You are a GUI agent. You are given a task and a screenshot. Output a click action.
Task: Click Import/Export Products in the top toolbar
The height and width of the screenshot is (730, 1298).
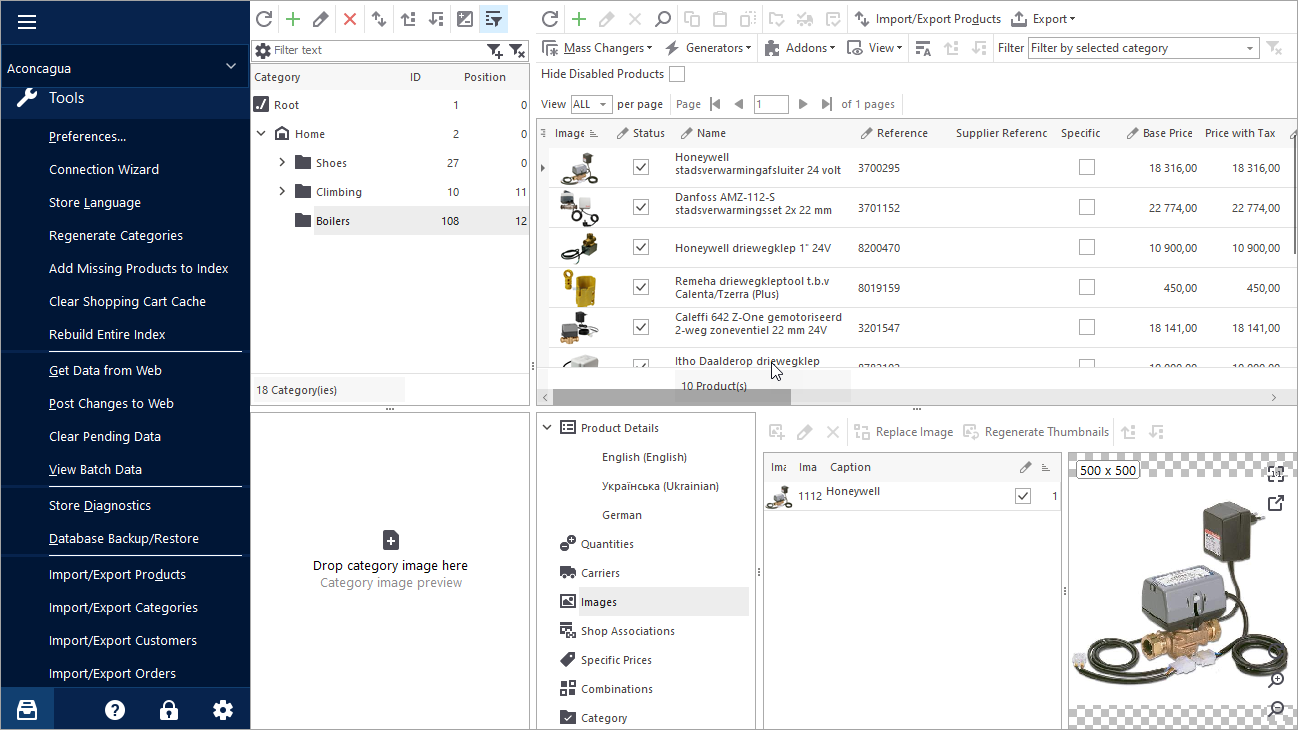point(927,18)
